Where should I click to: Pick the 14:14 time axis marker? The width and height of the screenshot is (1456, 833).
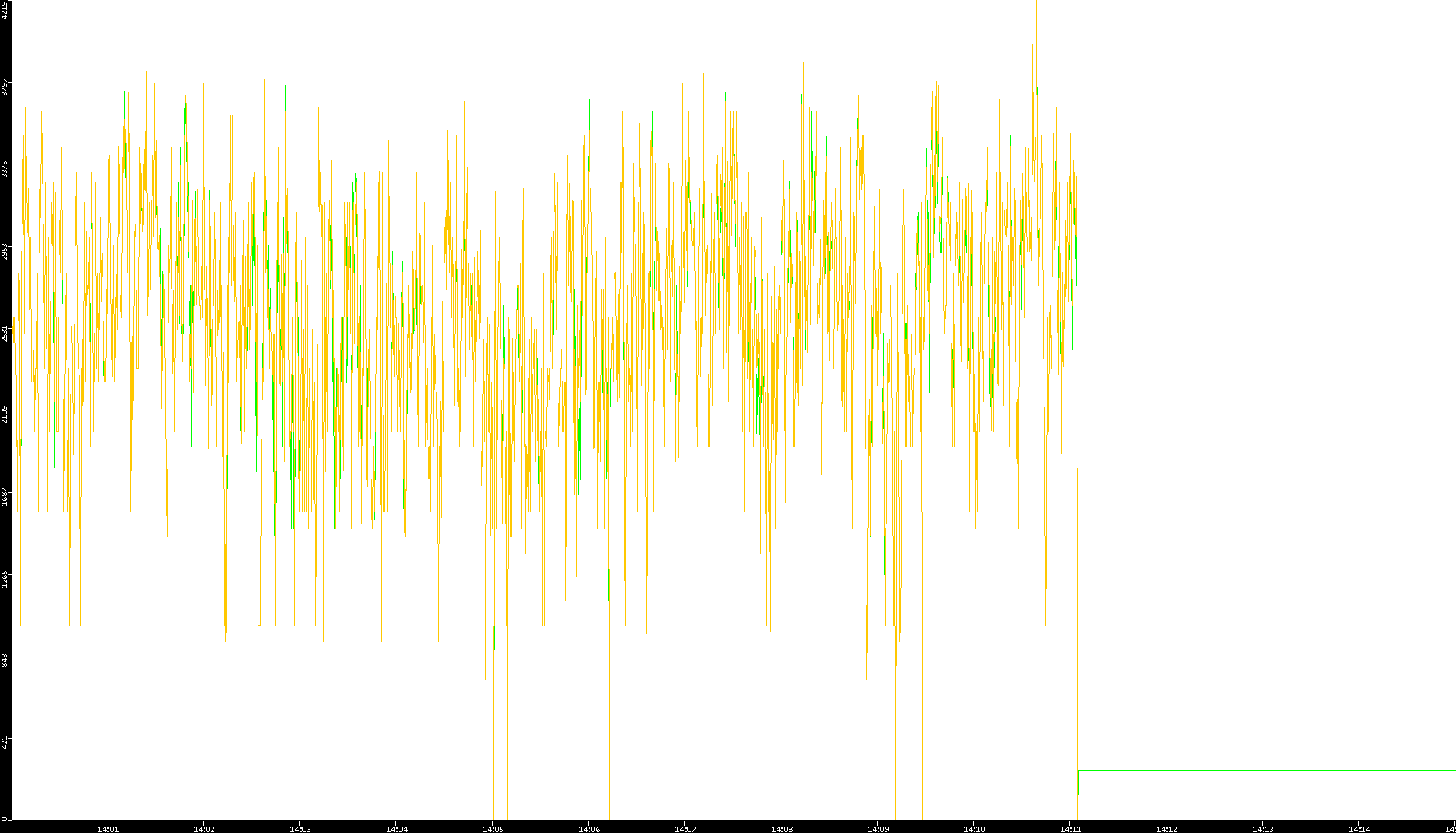coord(1359,828)
